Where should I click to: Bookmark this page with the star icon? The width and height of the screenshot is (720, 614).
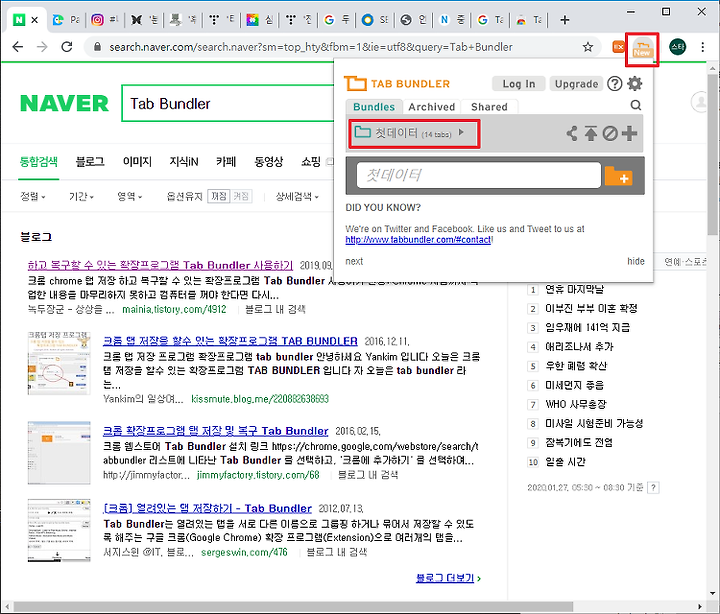click(x=588, y=47)
